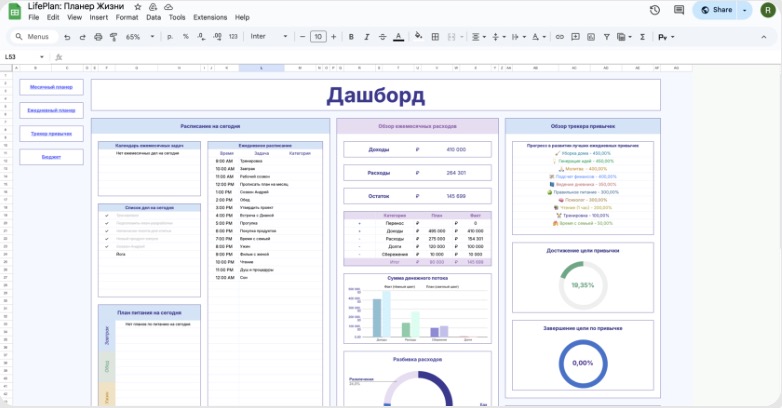Viewport: 782px width, 408px height.
Task: Toggle bold formatting
Action: coord(351,37)
